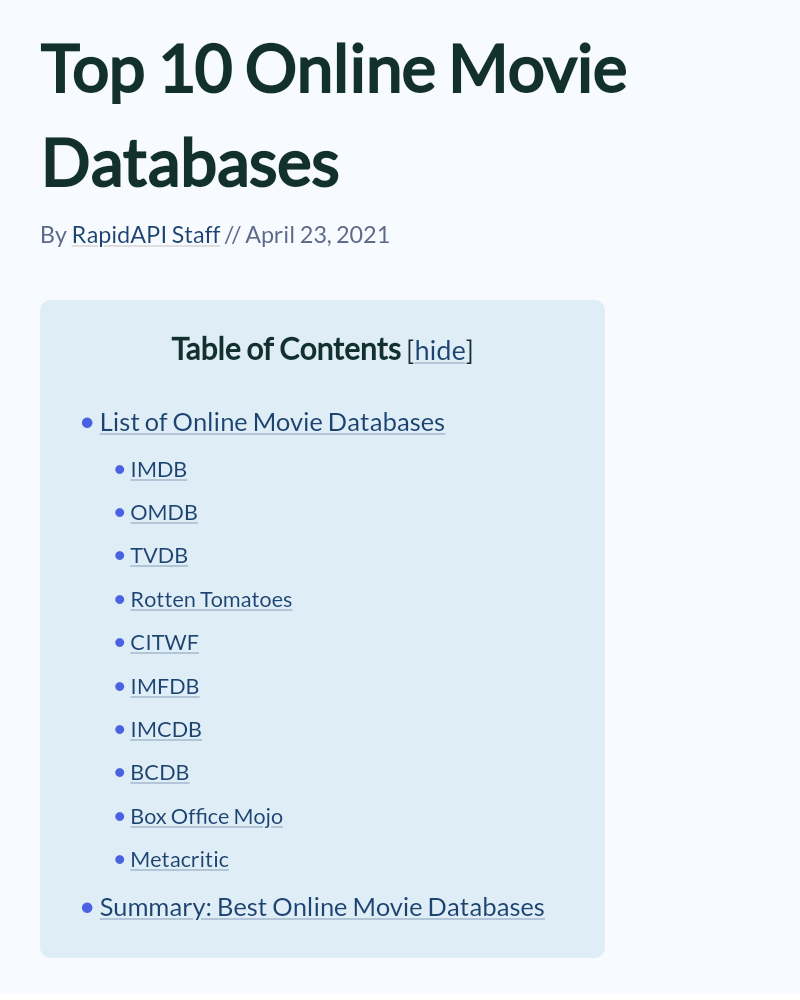Go to the BCDB section
The height and width of the screenshot is (1000, 800).
(159, 772)
